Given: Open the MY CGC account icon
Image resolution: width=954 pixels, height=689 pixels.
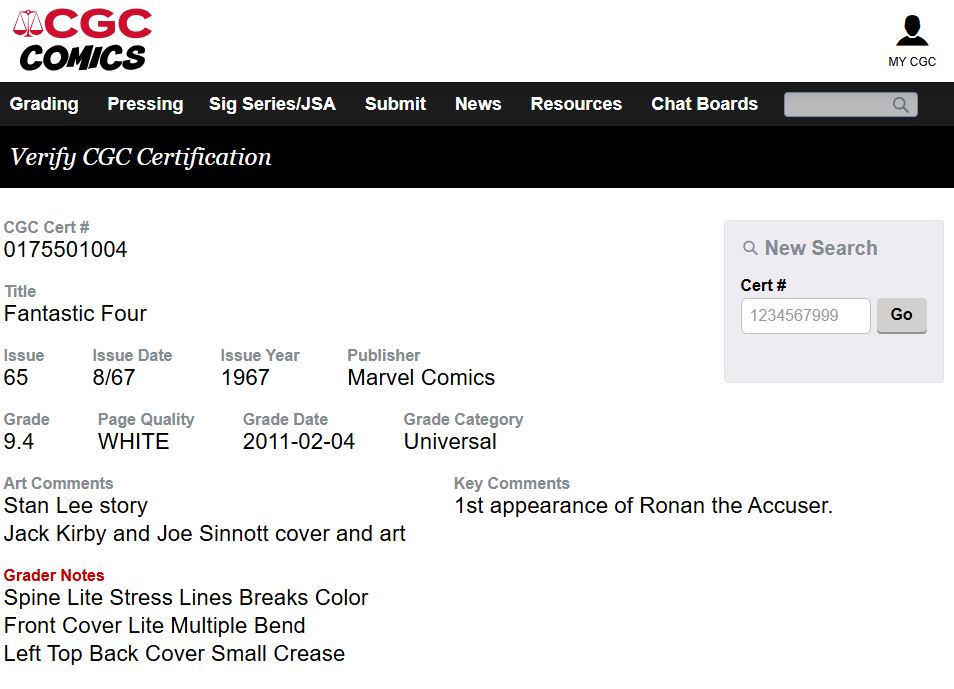Looking at the screenshot, I should [911, 30].
